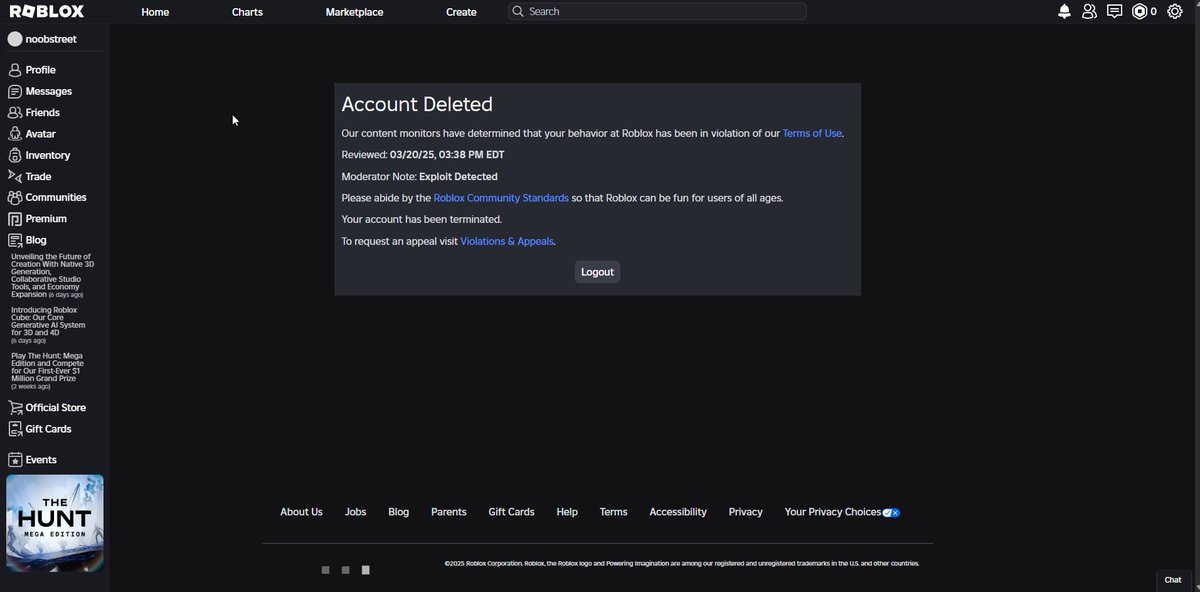Open the Roblox Community Standards link
The height and width of the screenshot is (592, 1200).
tap(501, 198)
